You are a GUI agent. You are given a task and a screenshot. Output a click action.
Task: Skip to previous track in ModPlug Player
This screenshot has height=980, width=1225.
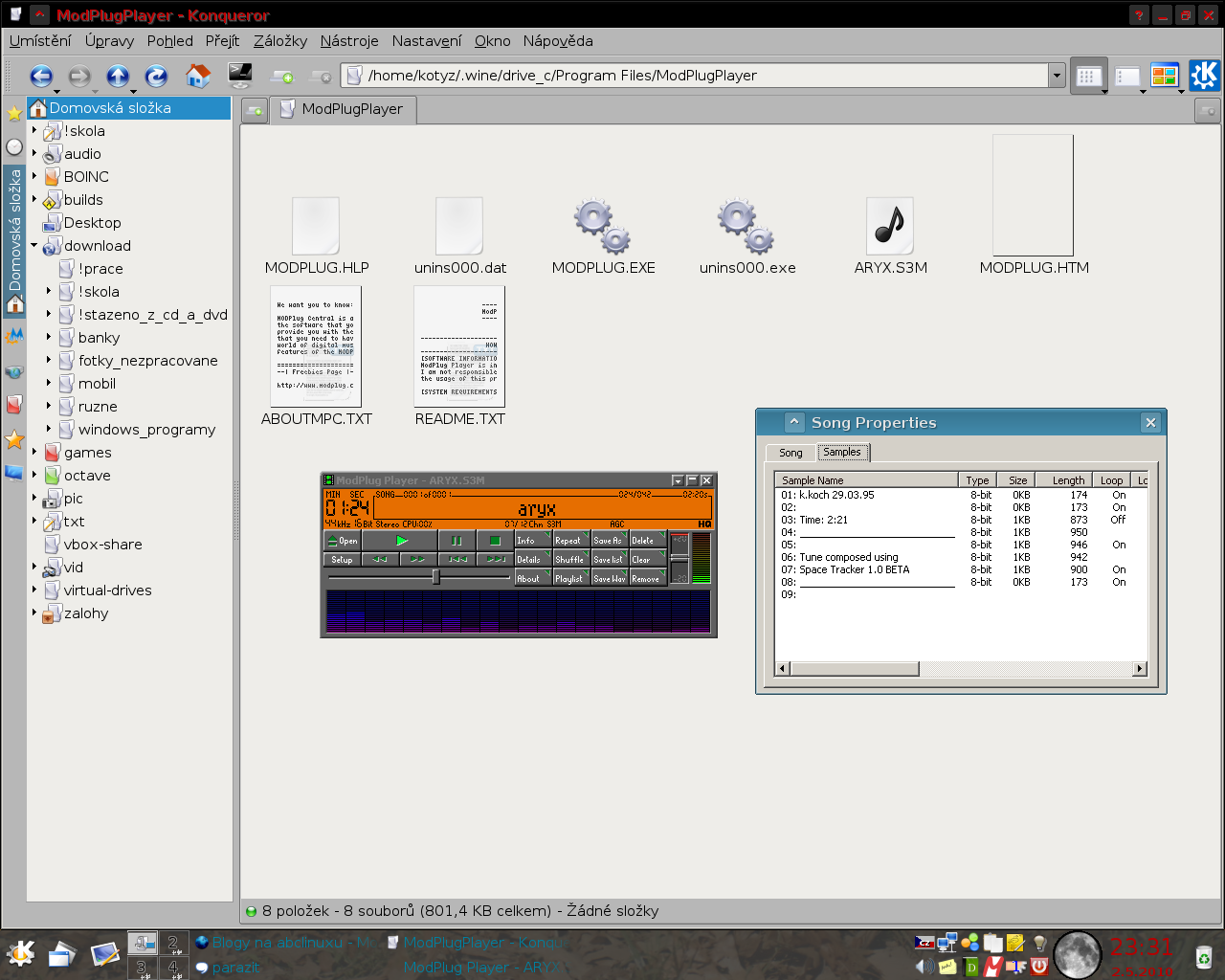(457, 559)
